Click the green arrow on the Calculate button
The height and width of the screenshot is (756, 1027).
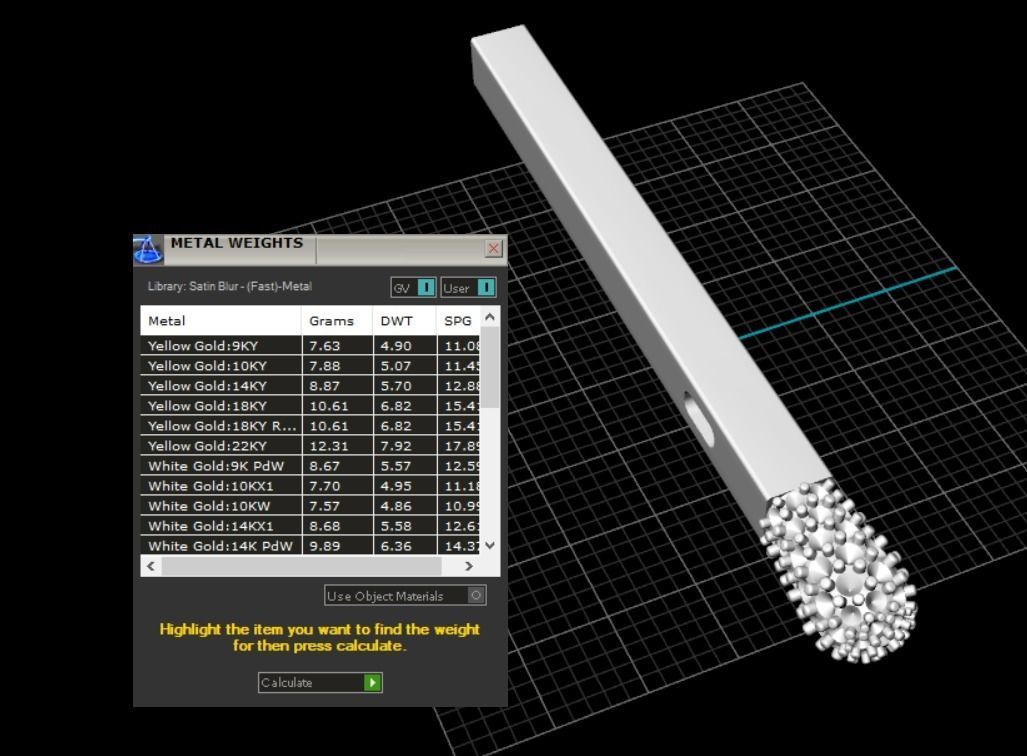point(373,683)
